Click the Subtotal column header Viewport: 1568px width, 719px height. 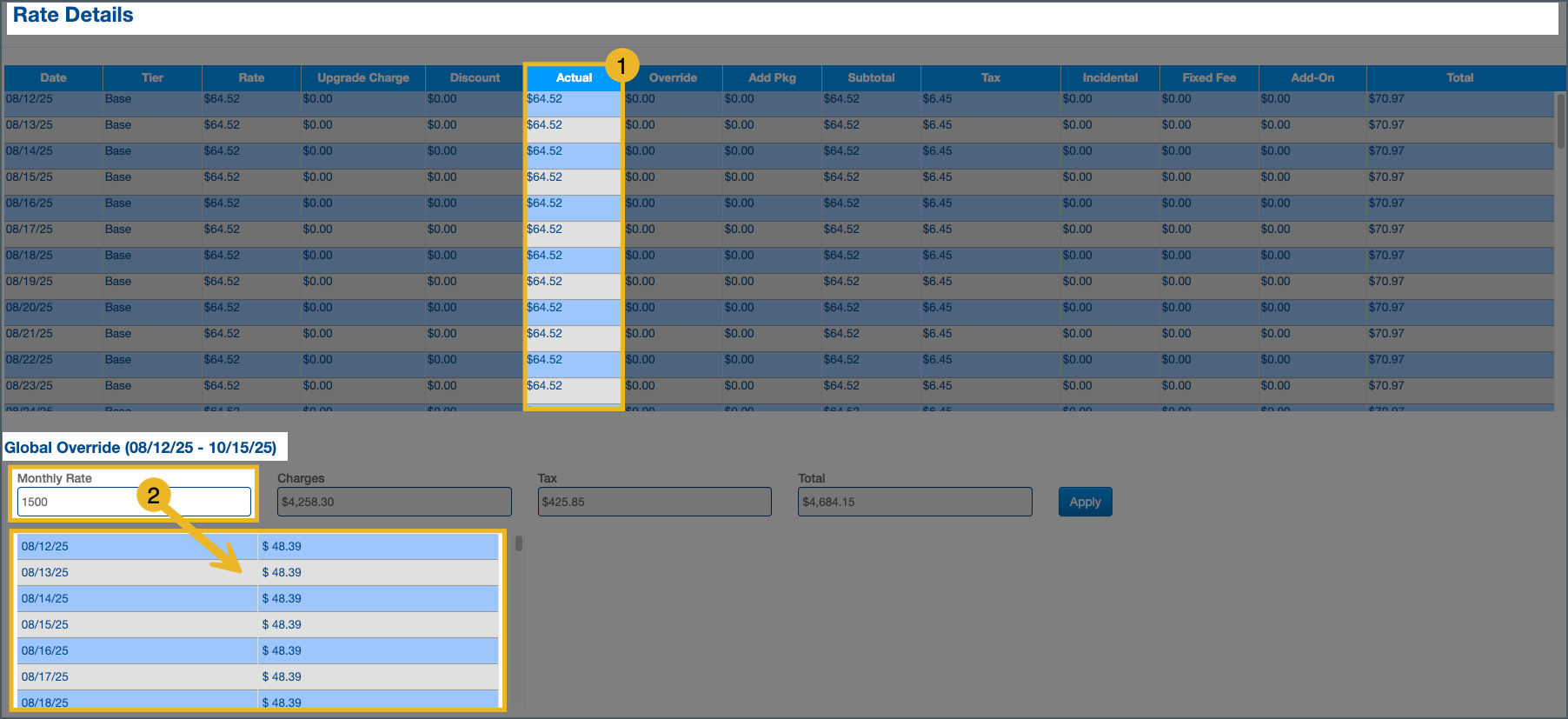tap(871, 77)
